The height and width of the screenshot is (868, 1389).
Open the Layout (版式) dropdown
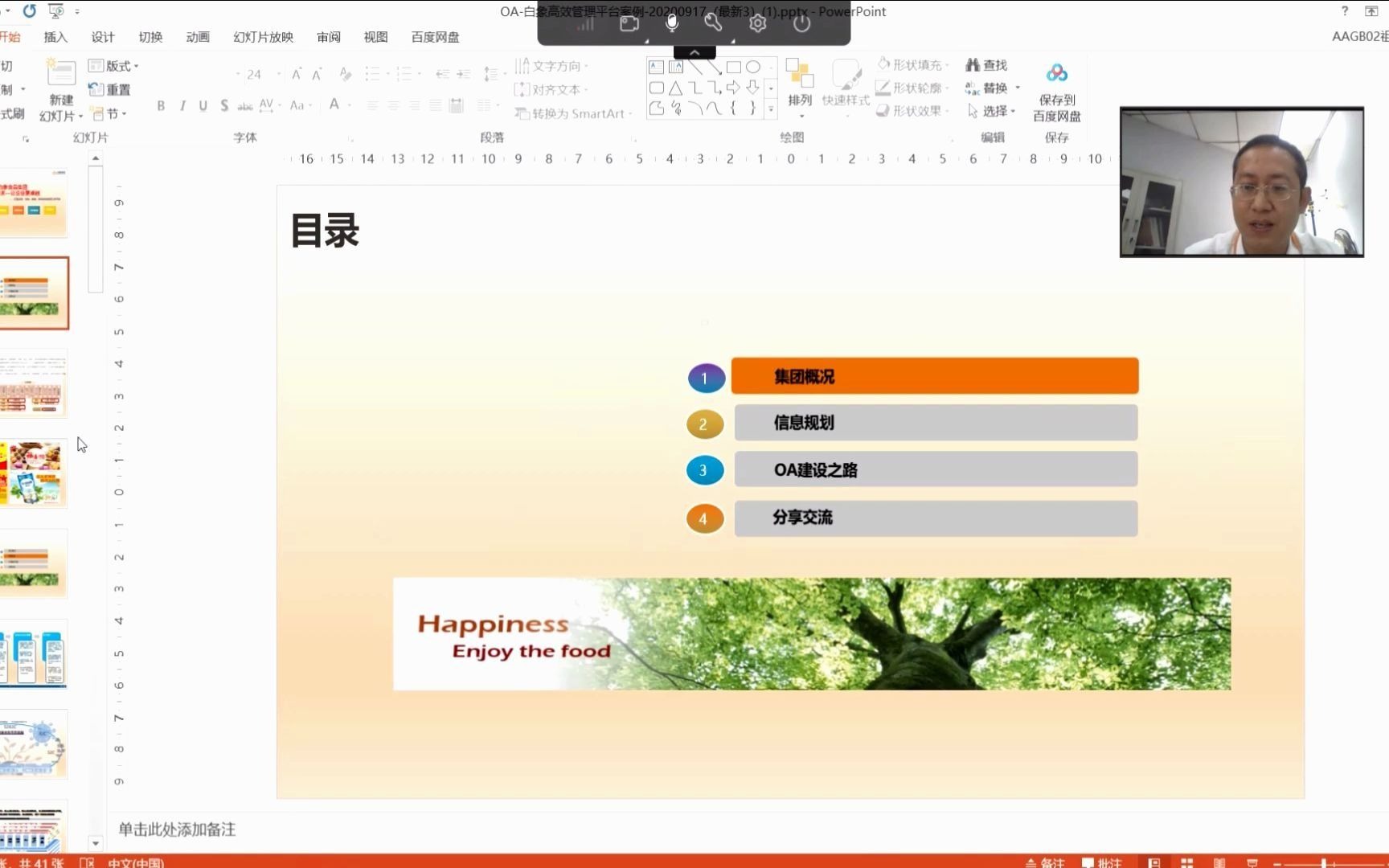[113, 66]
